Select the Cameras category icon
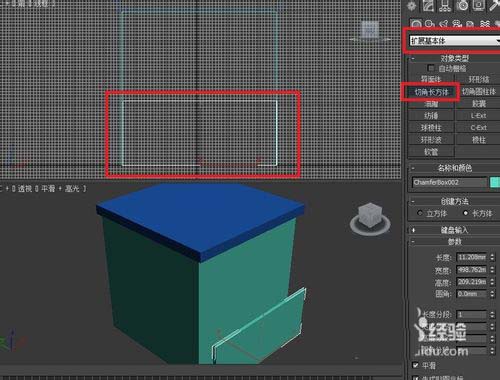 pos(457,24)
